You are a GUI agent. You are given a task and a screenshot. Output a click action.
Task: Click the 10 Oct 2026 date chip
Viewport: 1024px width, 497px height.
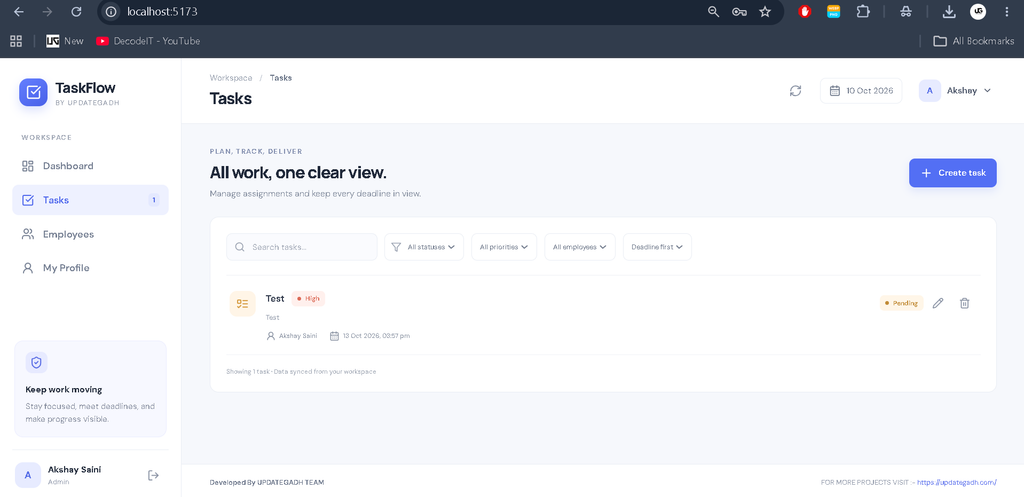click(x=861, y=91)
